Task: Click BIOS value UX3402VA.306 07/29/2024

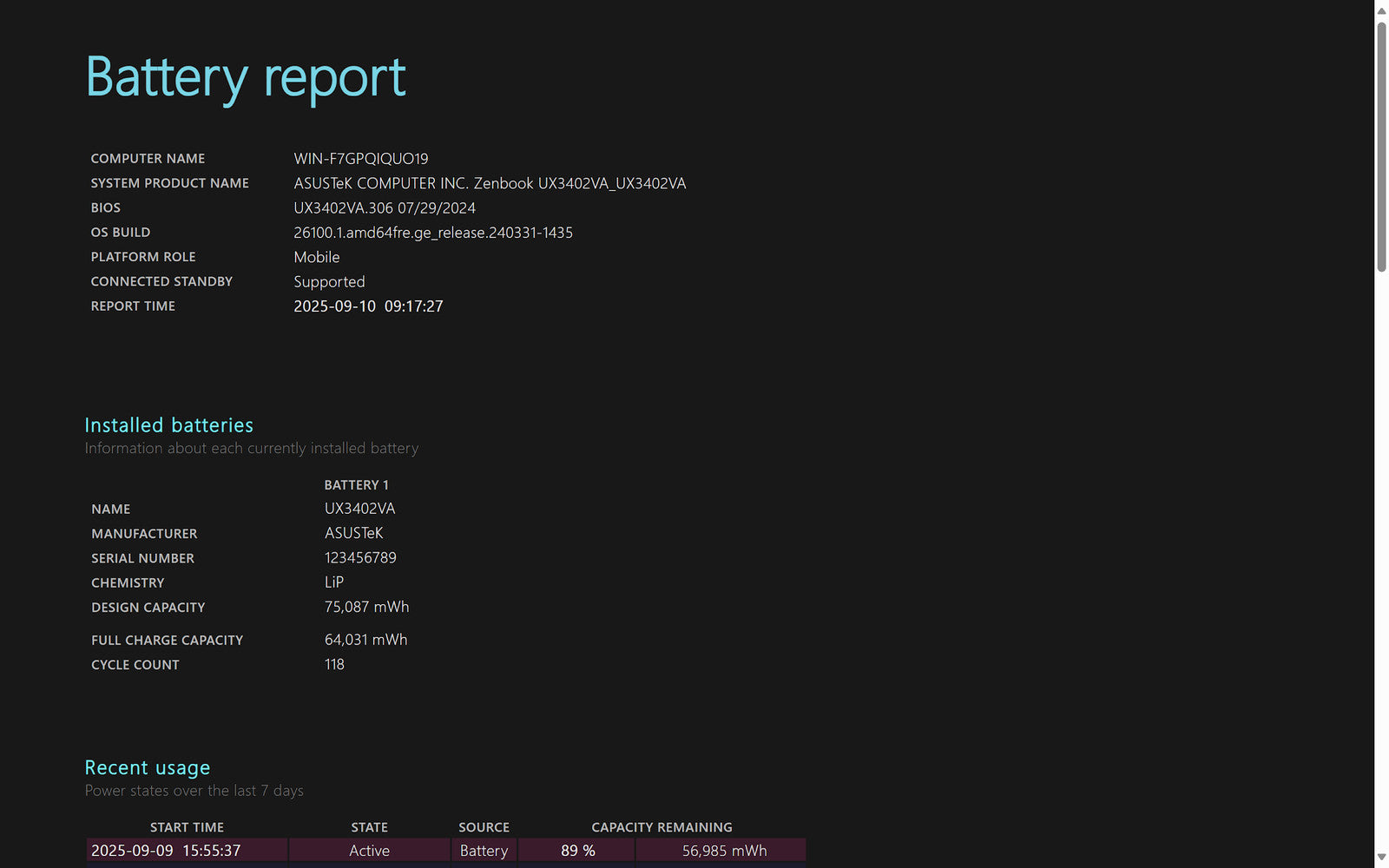Action: coord(385,208)
